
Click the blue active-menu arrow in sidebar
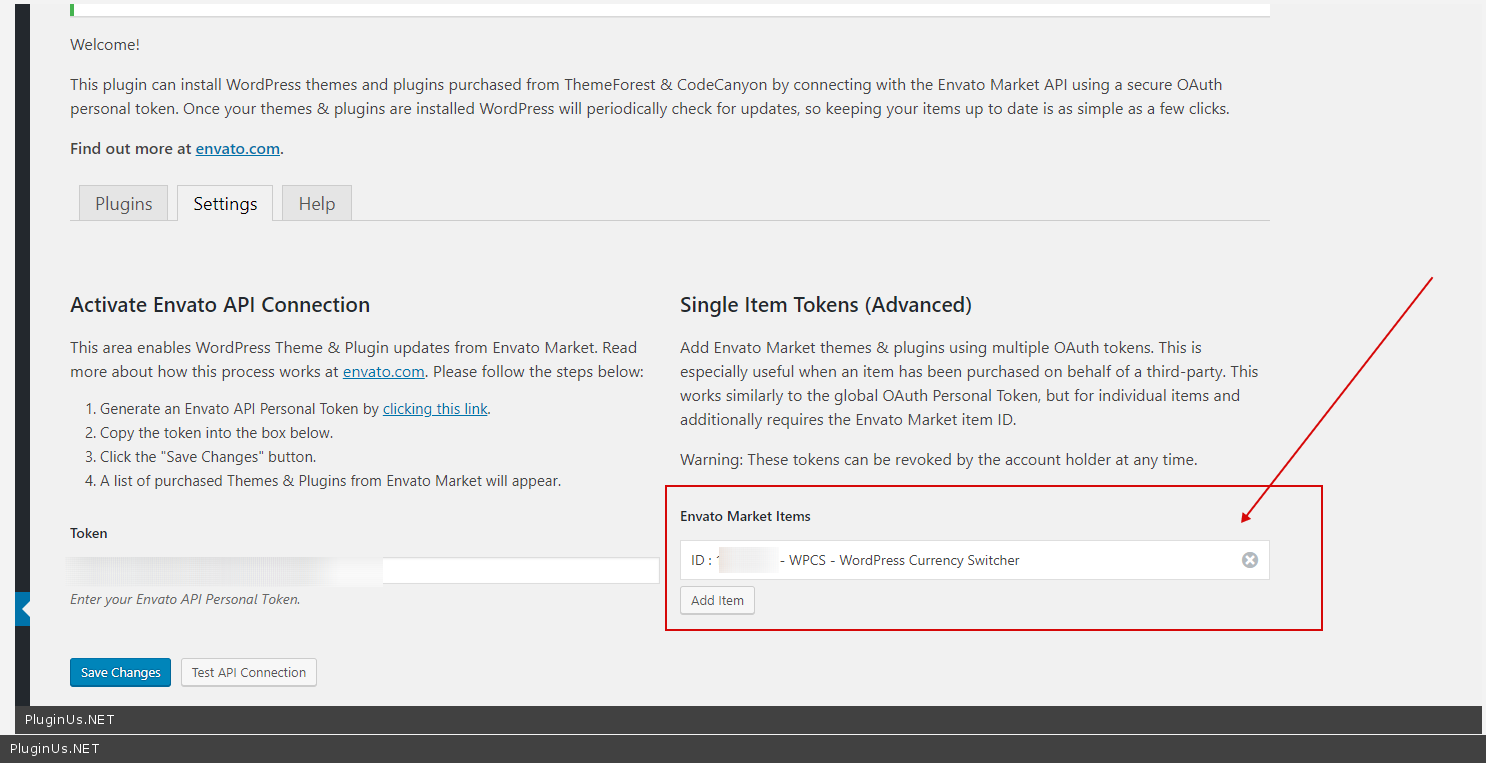(x=24, y=608)
